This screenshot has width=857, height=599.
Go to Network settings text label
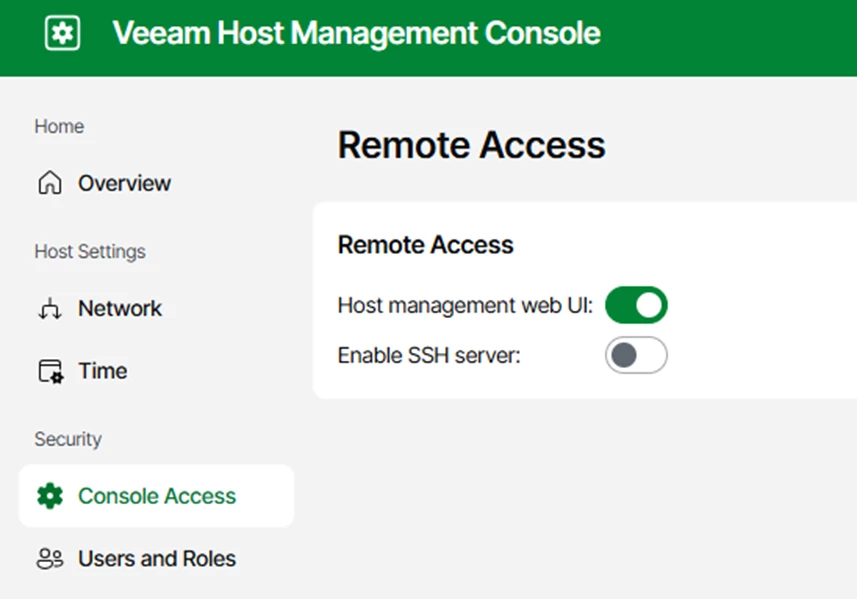(120, 309)
